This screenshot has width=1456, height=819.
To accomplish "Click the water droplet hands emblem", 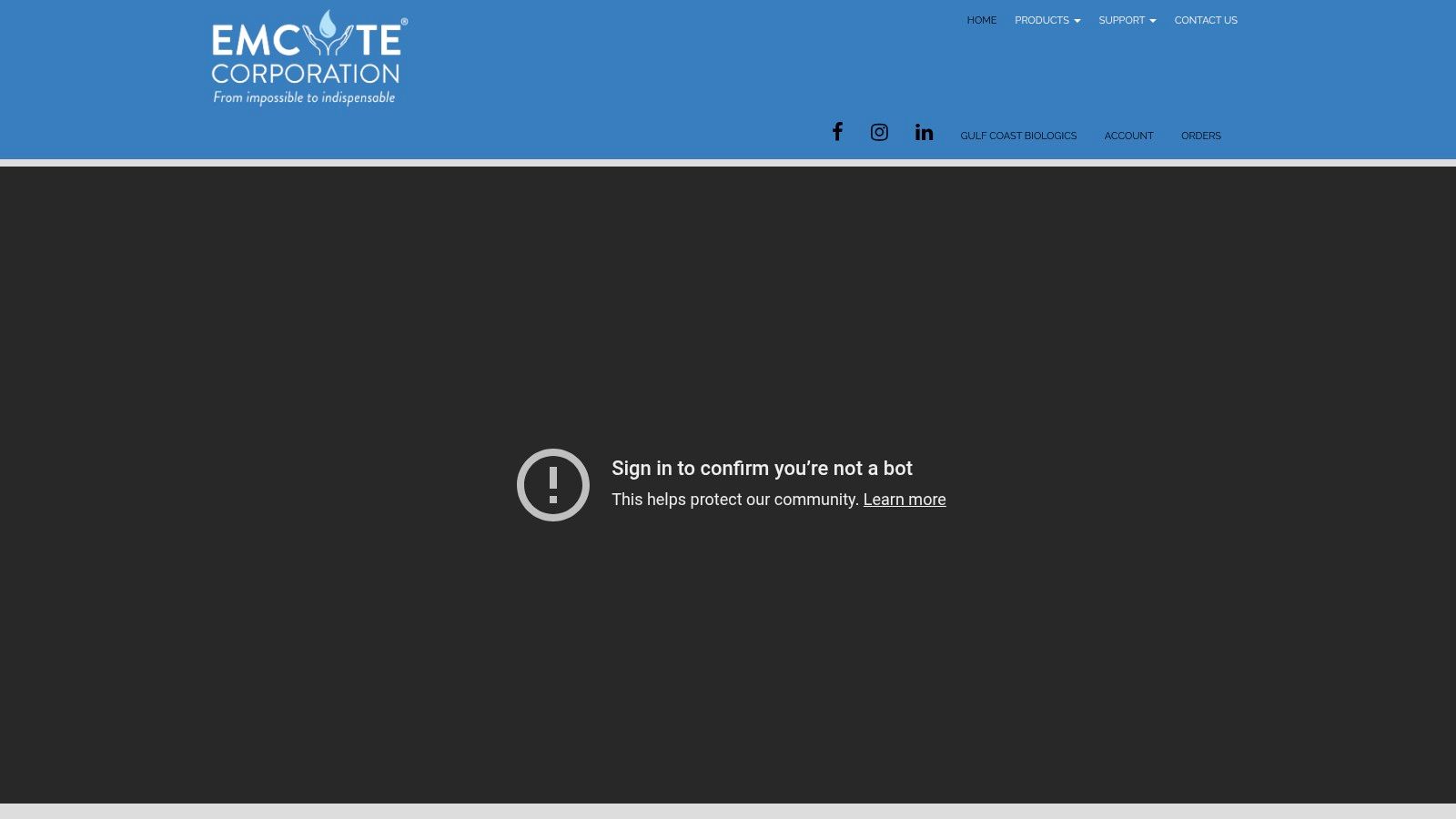I will [x=328, y=34].
